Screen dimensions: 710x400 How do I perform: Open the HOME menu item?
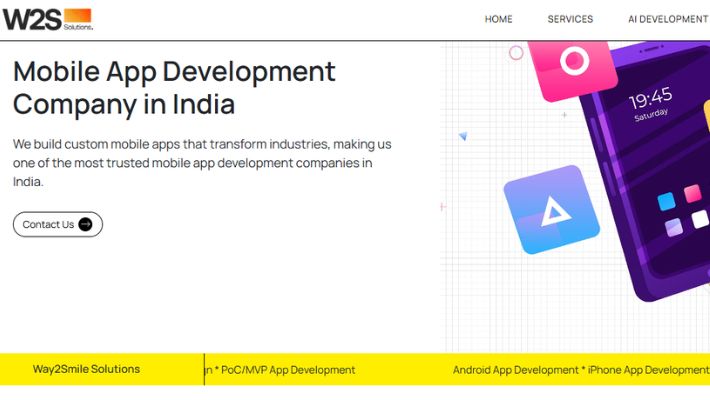(x=499, y=19)
